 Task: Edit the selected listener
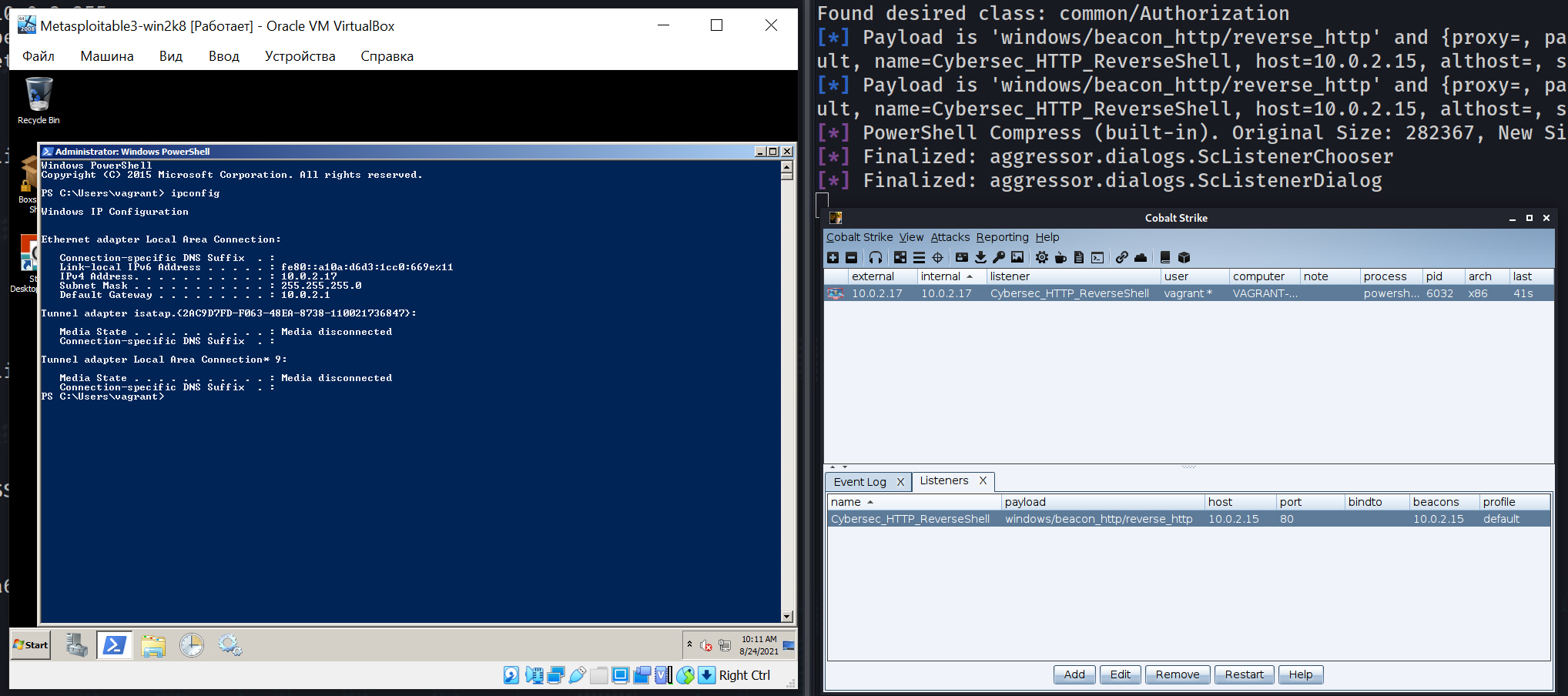coord(1120,674)
